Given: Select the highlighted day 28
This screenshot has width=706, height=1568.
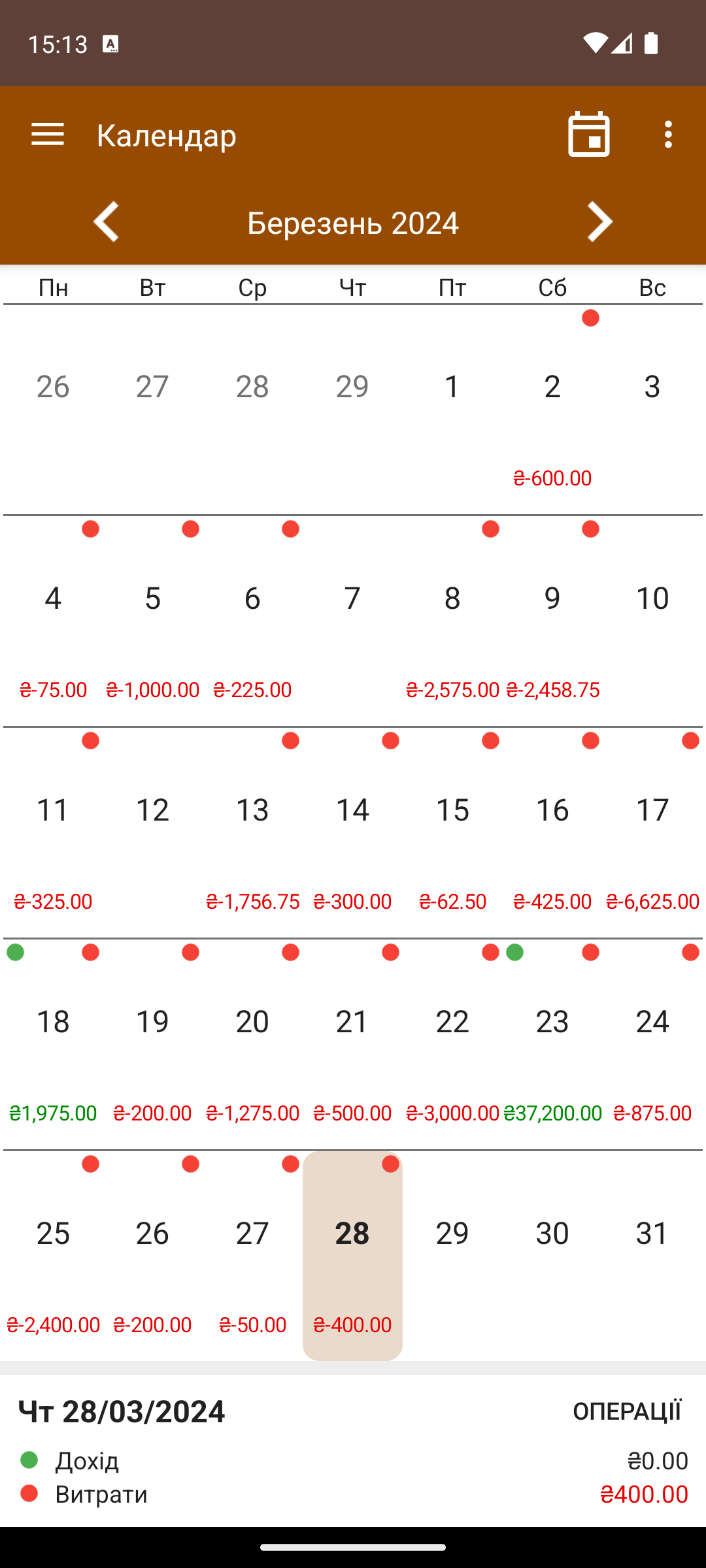Looking at the screenshot, I should pyautogui.click(x=352, y=1256).
